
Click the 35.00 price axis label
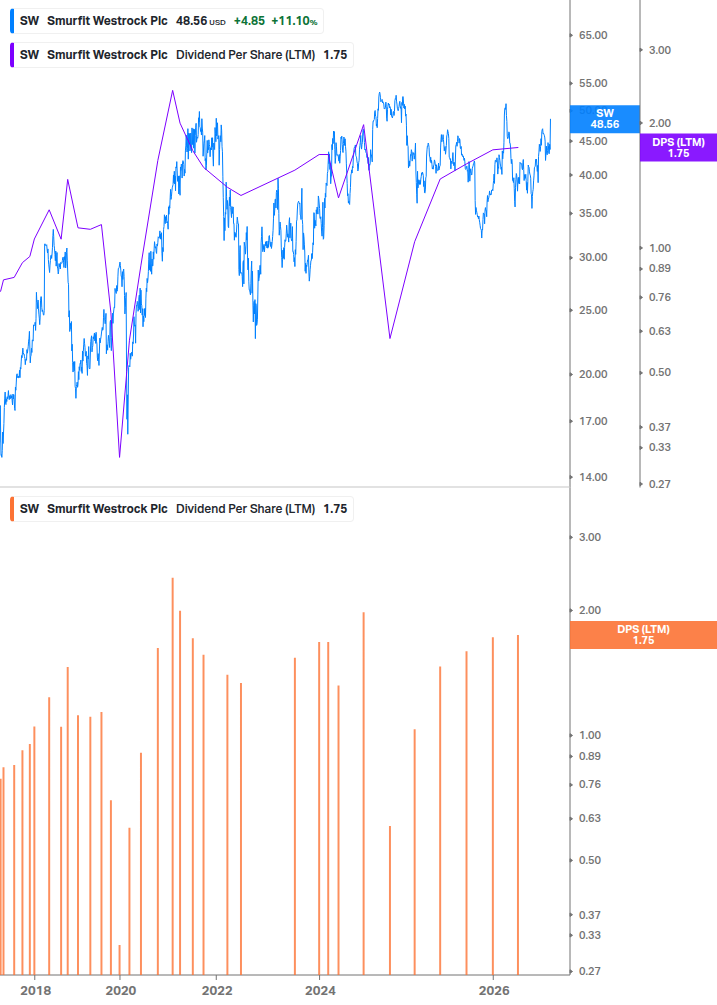(593, 213)
